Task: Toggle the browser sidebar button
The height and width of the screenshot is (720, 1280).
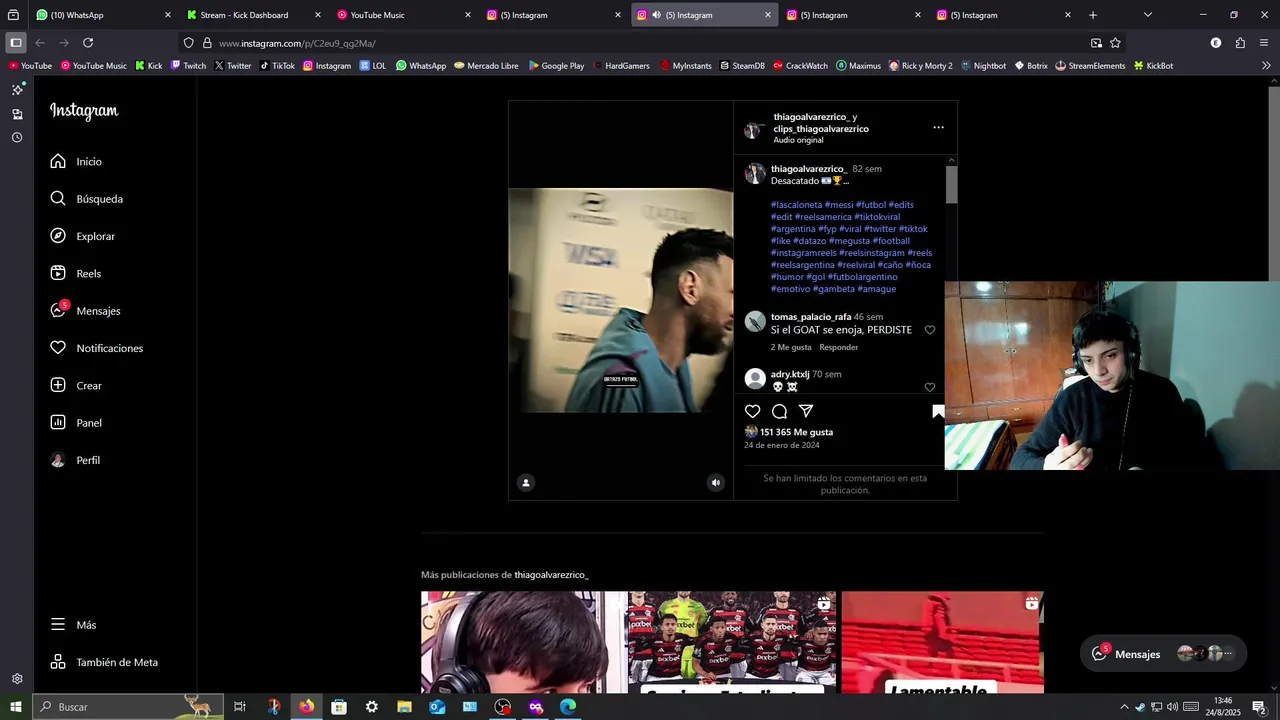Action: [x=15, y=43]
